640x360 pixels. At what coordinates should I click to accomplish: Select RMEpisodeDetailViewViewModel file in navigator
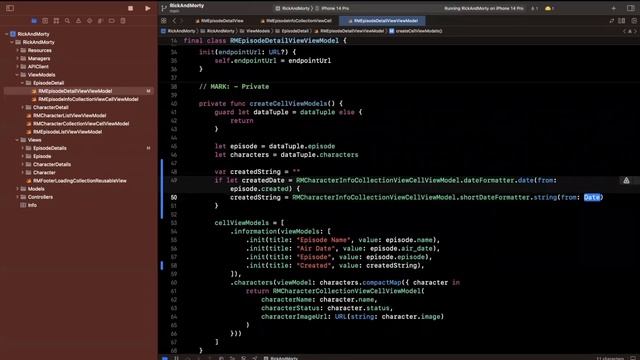[79, 91]
